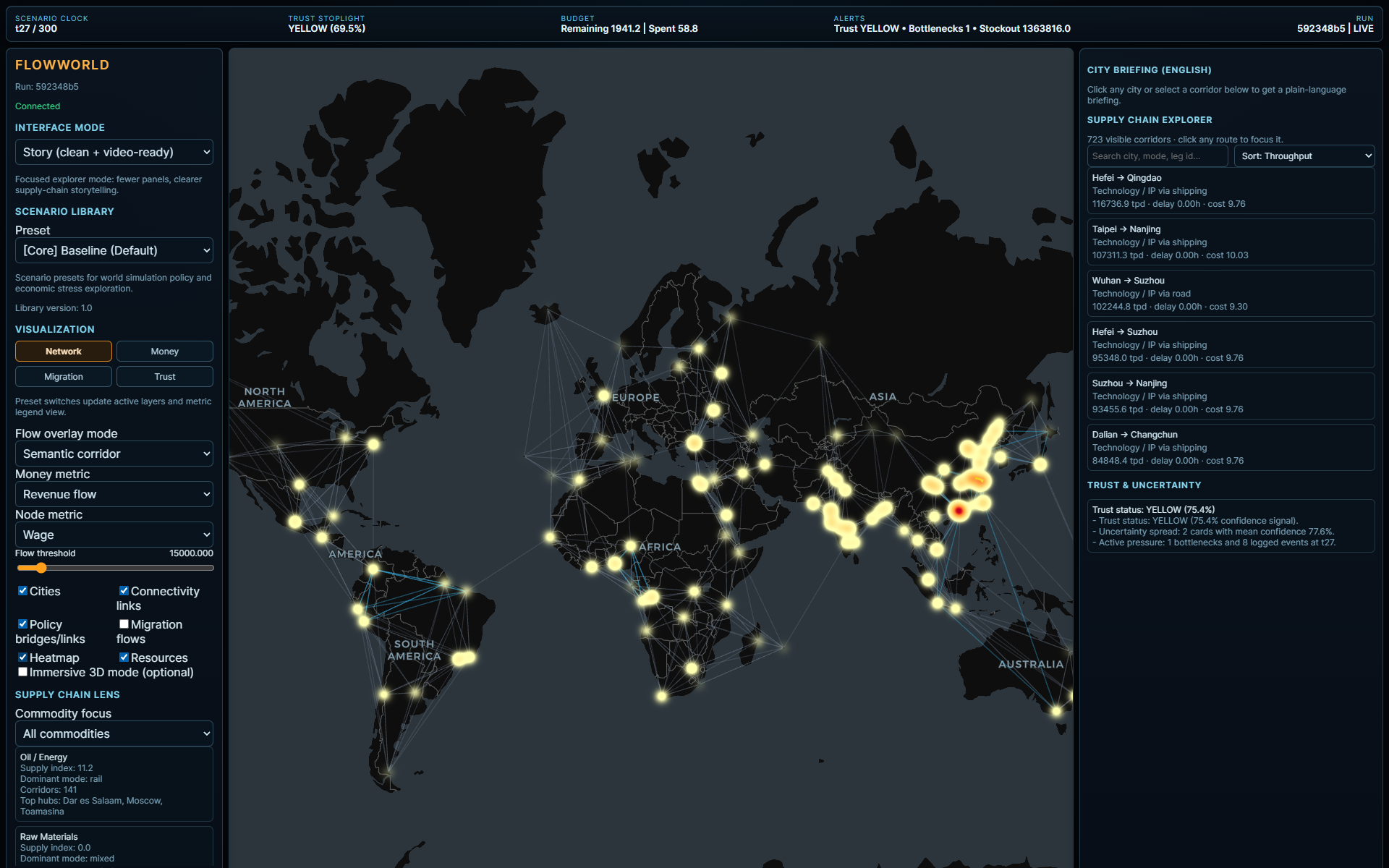Expand the scenario Preset dropdown

coord(114,250)
